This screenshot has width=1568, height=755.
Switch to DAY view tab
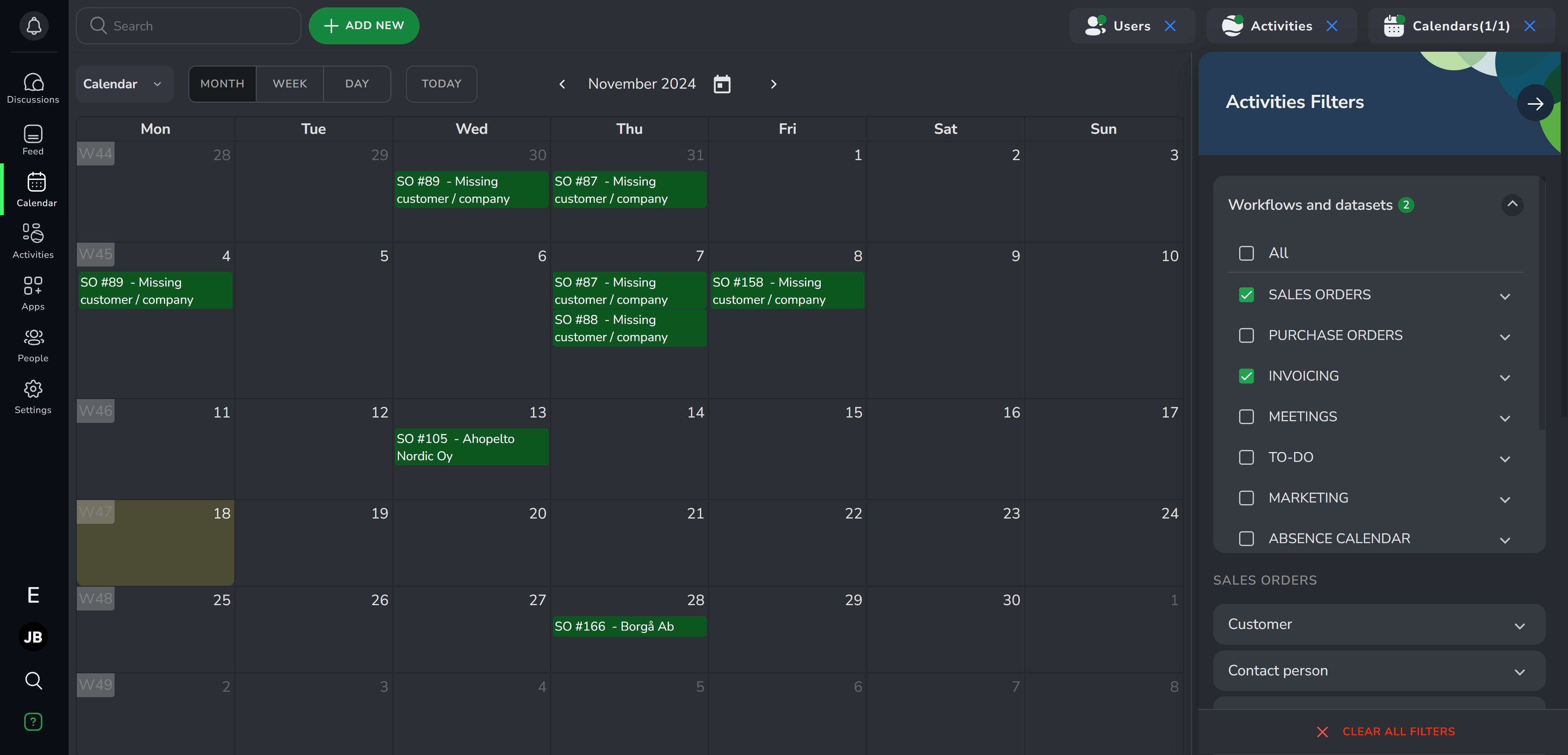tap(357, 84)
